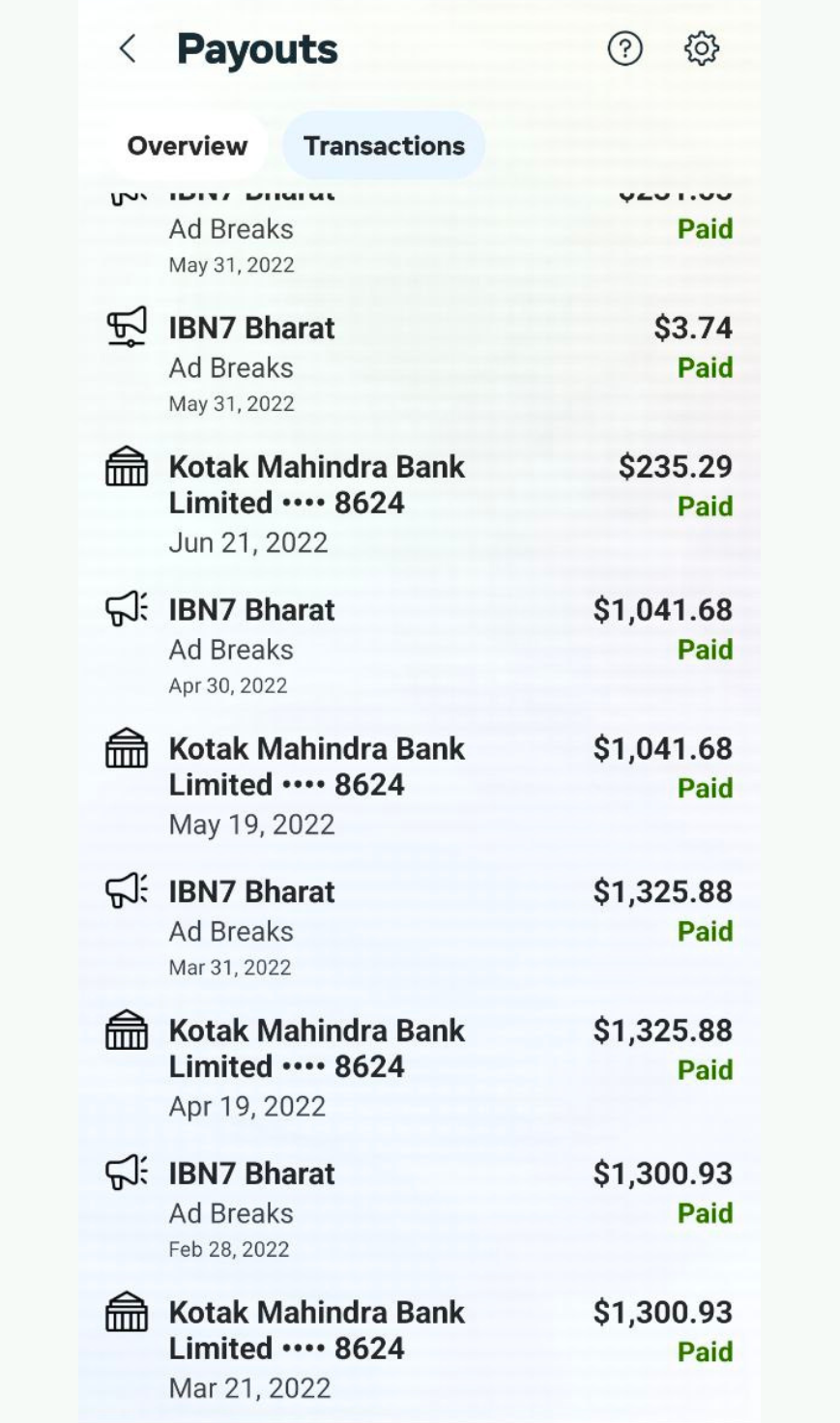840x1423 pixels.
Task: Tap the $1,300.93 amount dated Mar 21, 2022
Action: click(663, 1312)
